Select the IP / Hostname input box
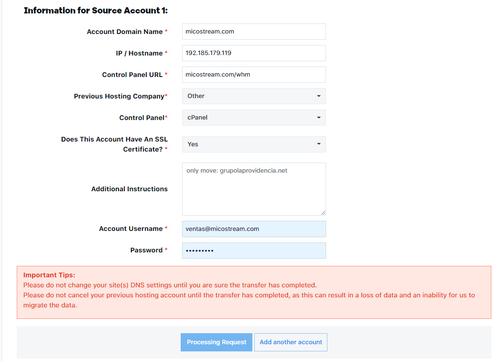Screen dimensions: 500x361 [254, 53]
